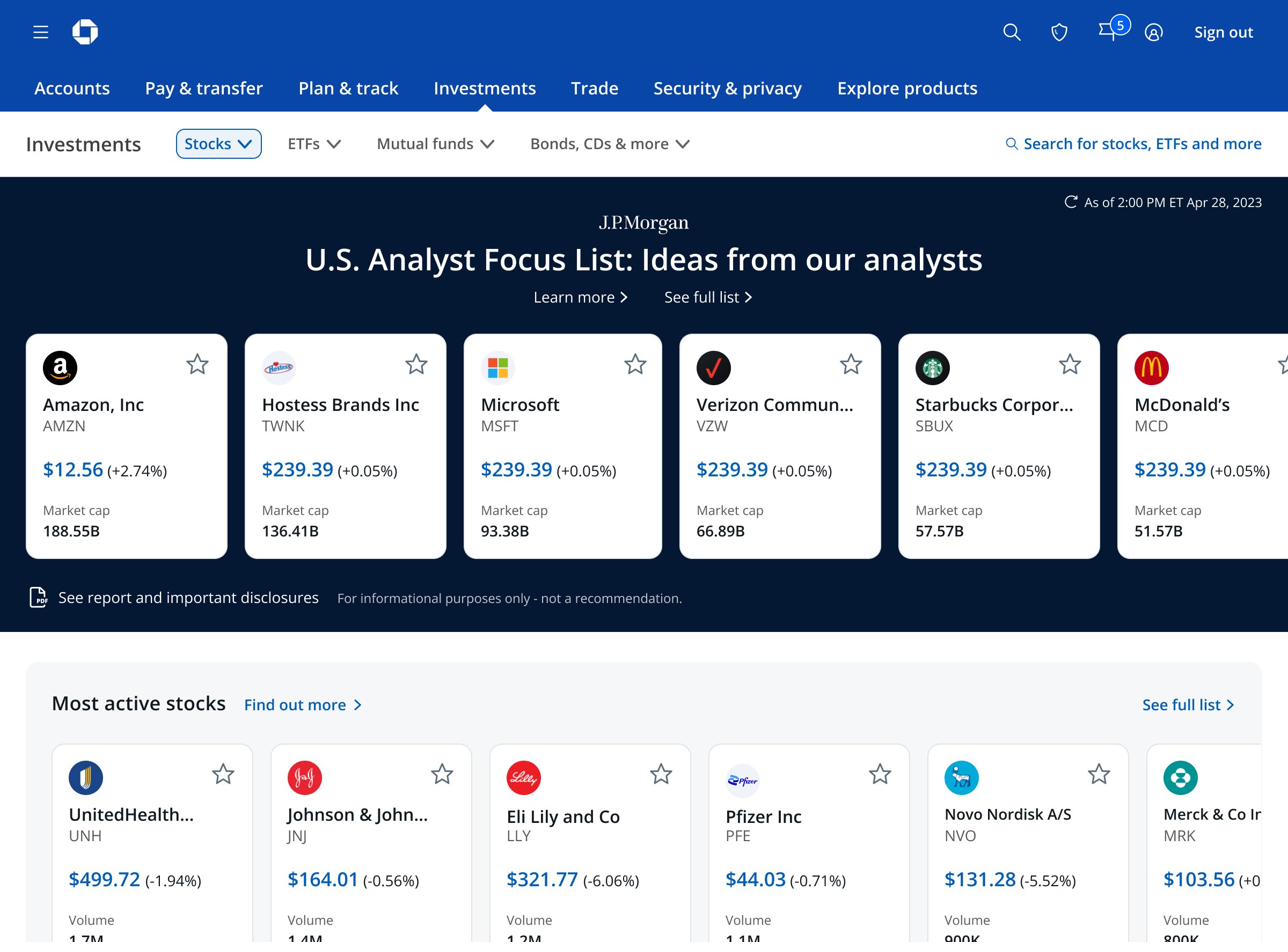Click Novo Nordisk price $131.28
The image size is (1288, 952).
tap(981, 879)
